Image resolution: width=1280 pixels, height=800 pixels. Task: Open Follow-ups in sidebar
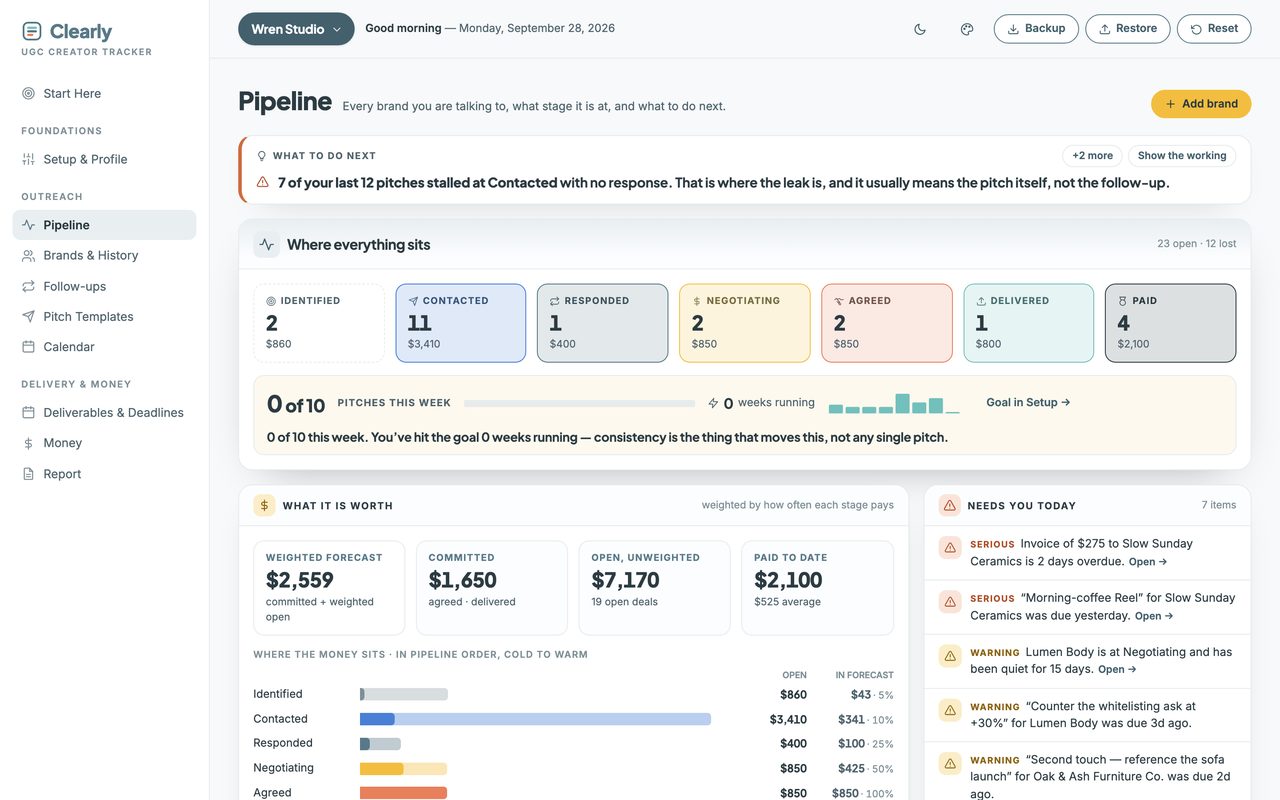(104, 286)
